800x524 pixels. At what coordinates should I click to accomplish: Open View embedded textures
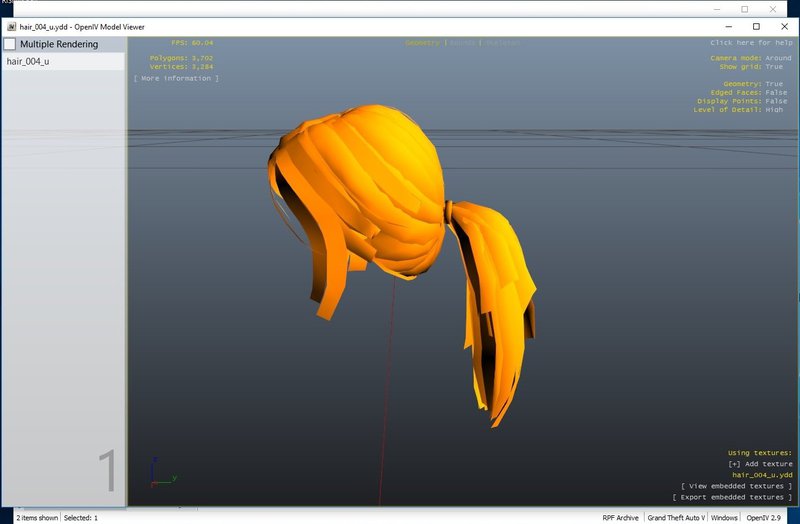click(x=736, y=486)
